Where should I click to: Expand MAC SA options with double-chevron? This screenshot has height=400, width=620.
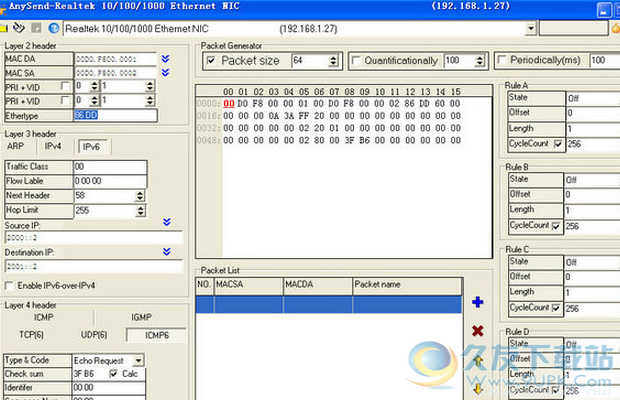pyautogui.click(x=166, y=72)
